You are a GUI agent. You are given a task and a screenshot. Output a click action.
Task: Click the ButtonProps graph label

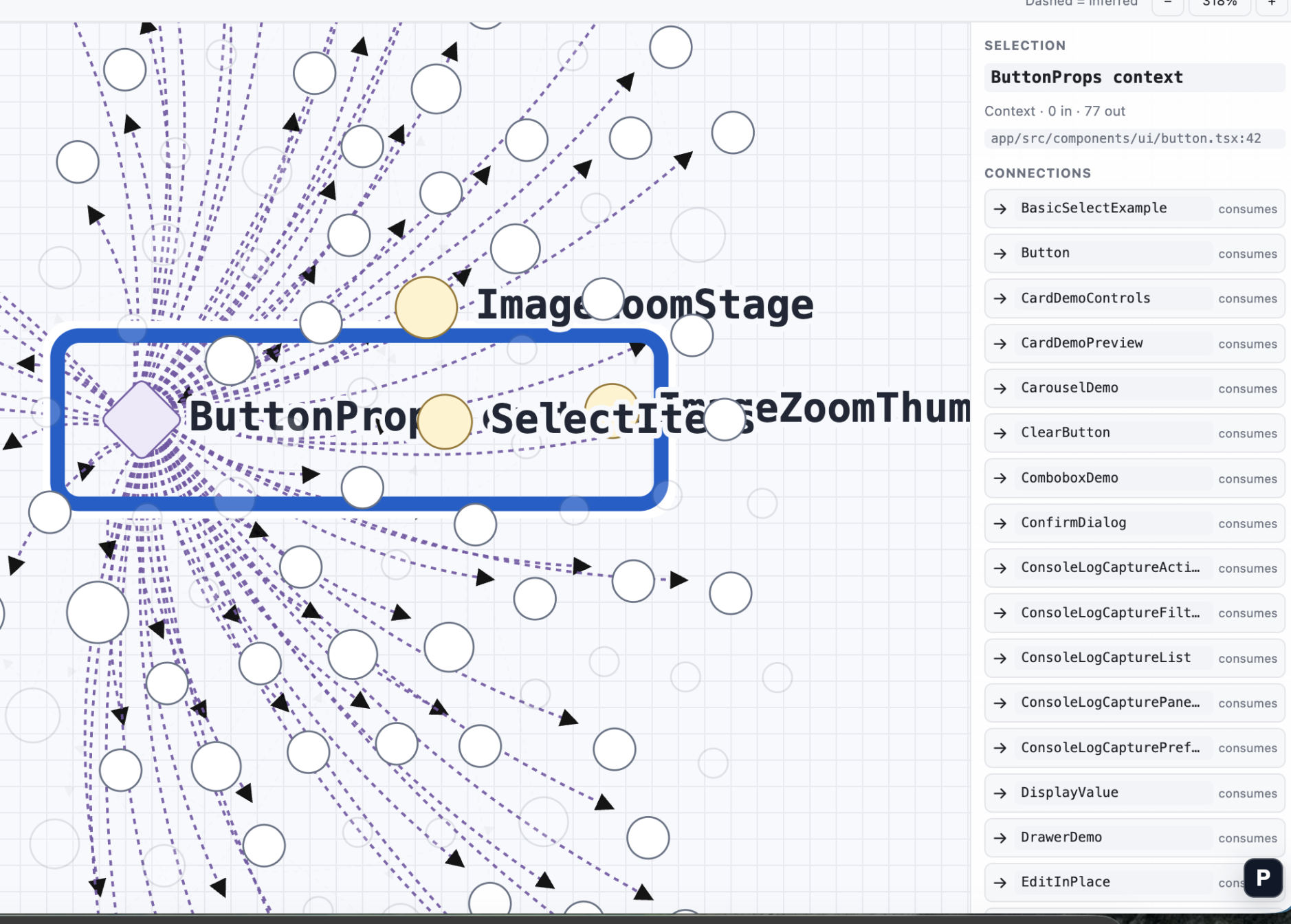click(306, 417)
